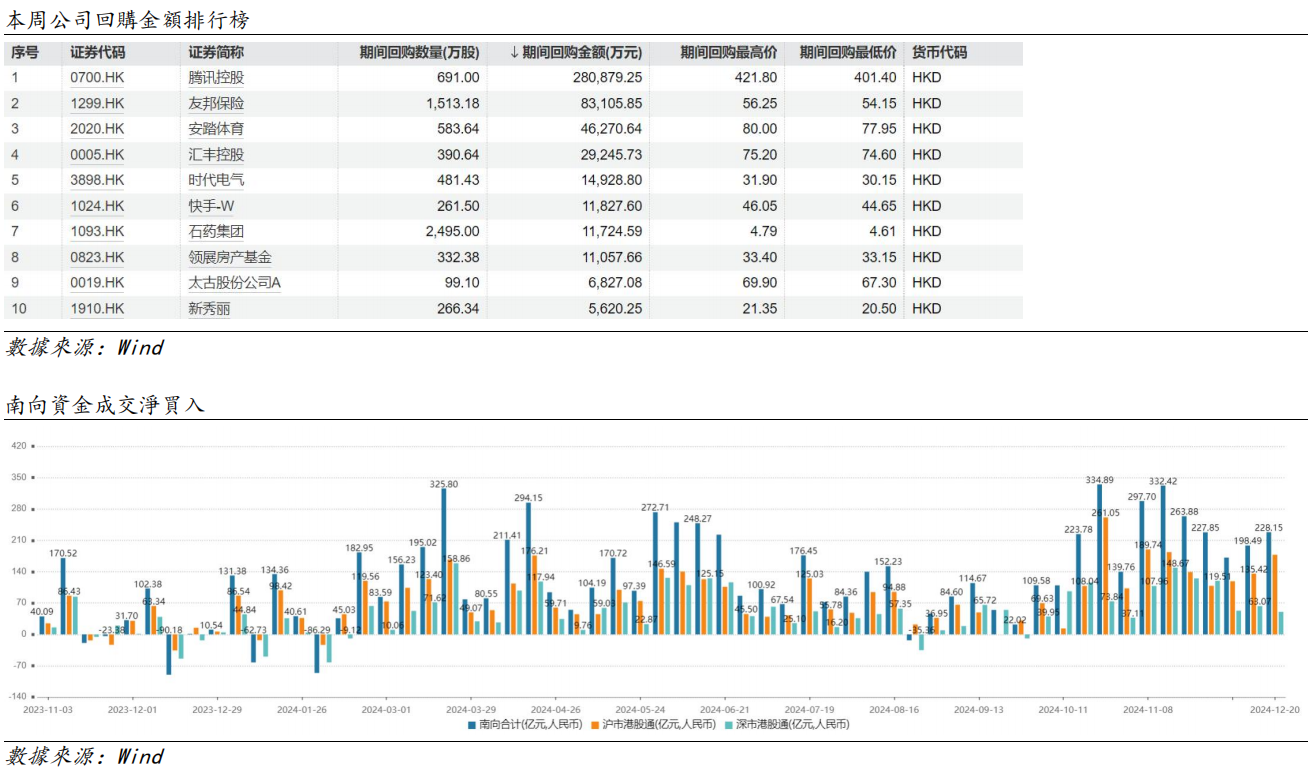
Task: Click the 期间回购最低价 column header
Action: coord(847,53)
